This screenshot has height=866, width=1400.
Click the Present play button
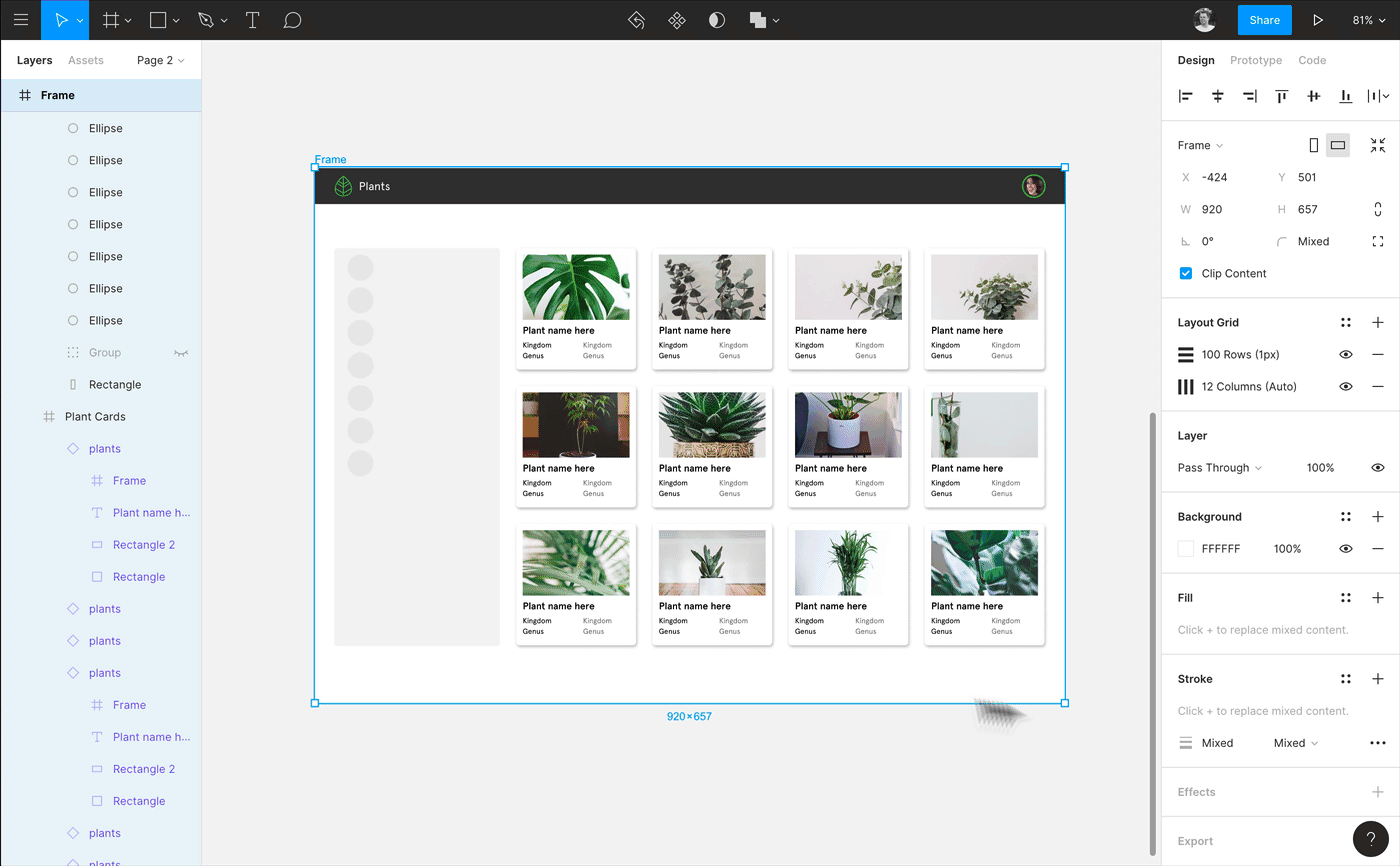point(1318,20)
